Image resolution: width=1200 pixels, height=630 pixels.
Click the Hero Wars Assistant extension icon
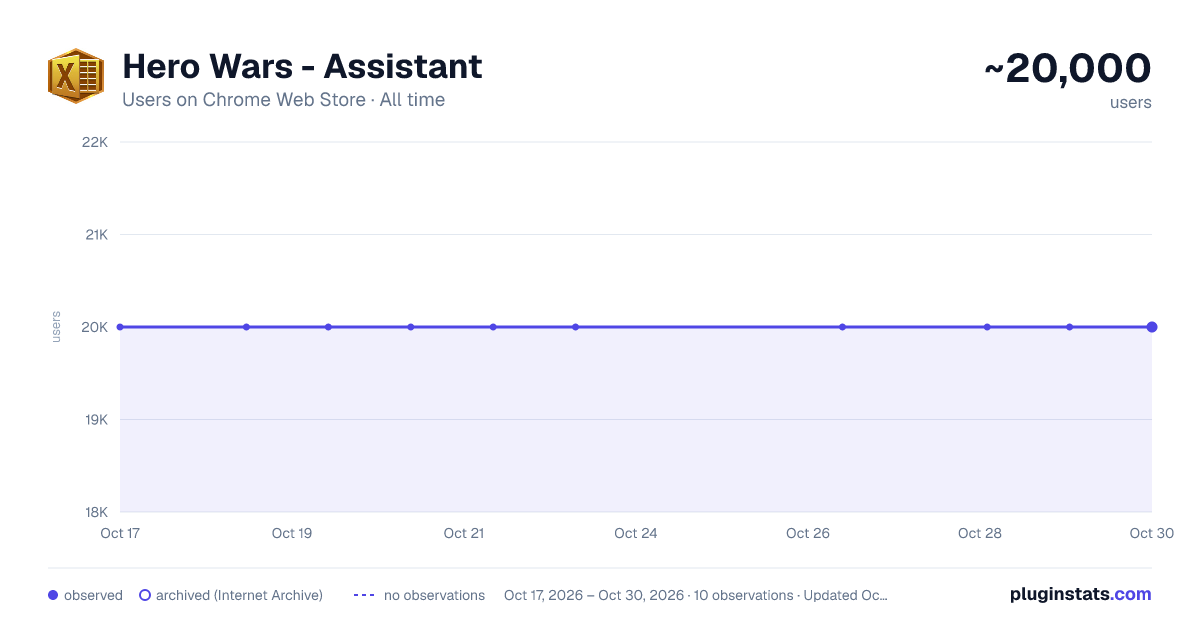click(x=76, y=76)
